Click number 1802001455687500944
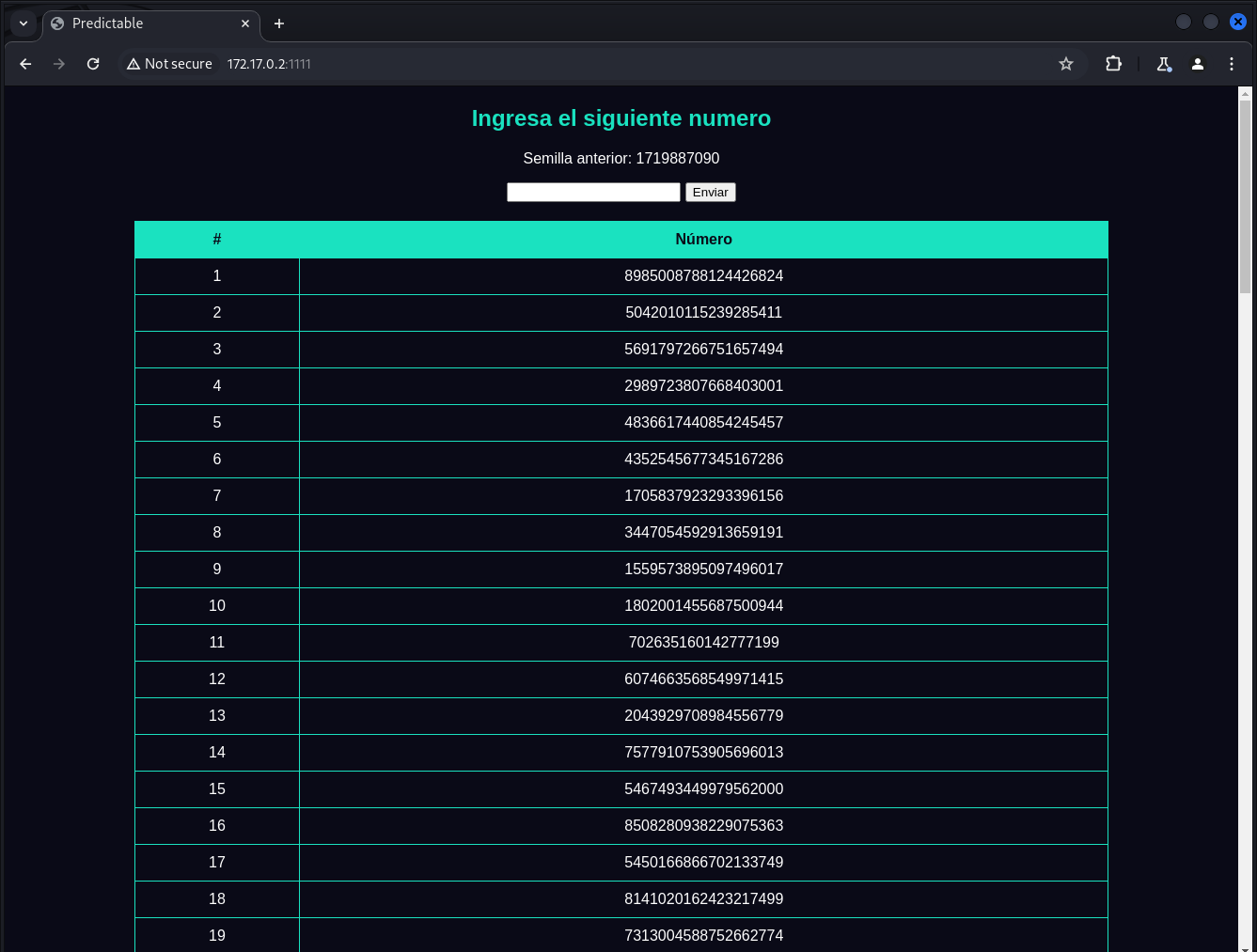Screen dimensions: 1257x952 tap(703, 605)
